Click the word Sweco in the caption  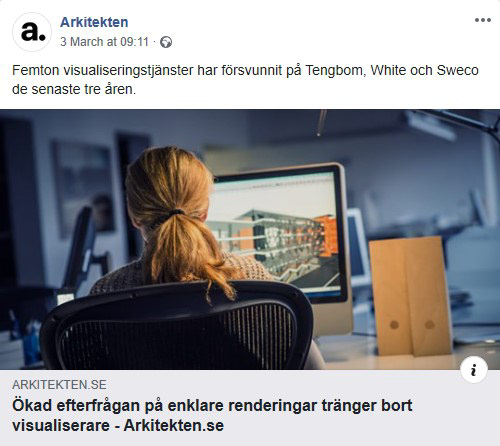(x=458, y=70)
